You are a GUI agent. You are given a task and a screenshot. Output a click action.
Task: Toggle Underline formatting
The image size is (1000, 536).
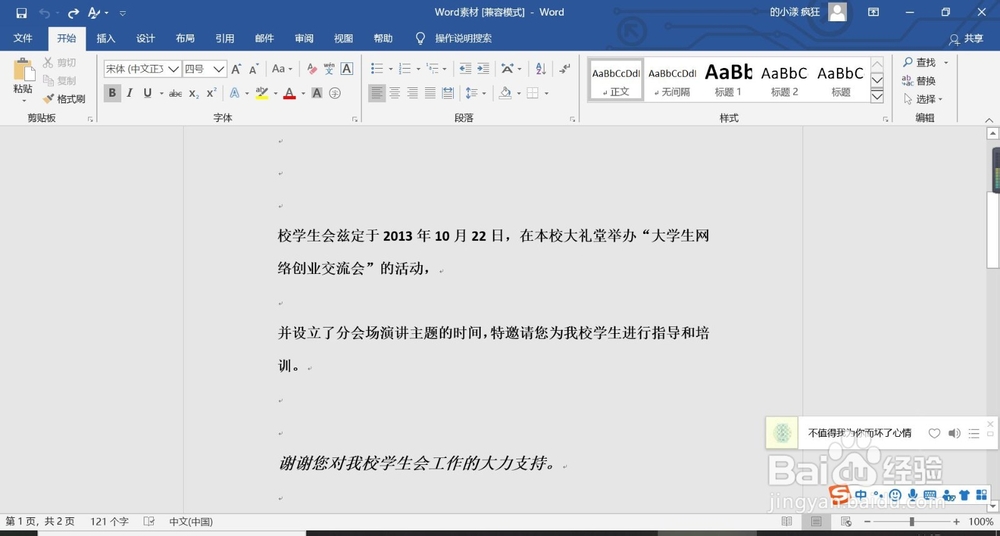tap(147, 93)
